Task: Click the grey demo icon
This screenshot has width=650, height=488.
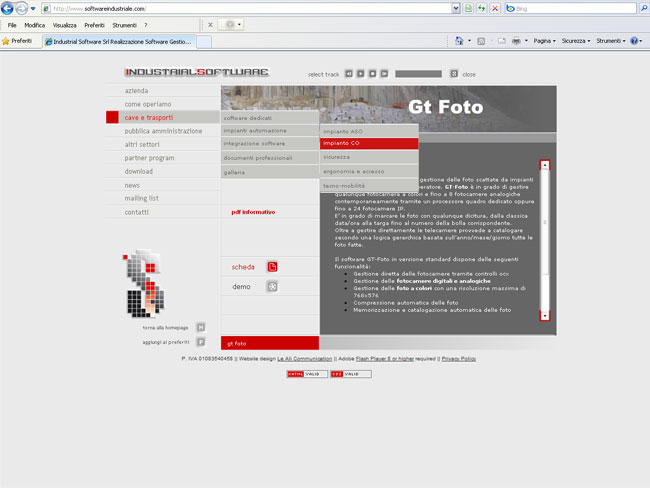Action: click(x=272, y=286)
